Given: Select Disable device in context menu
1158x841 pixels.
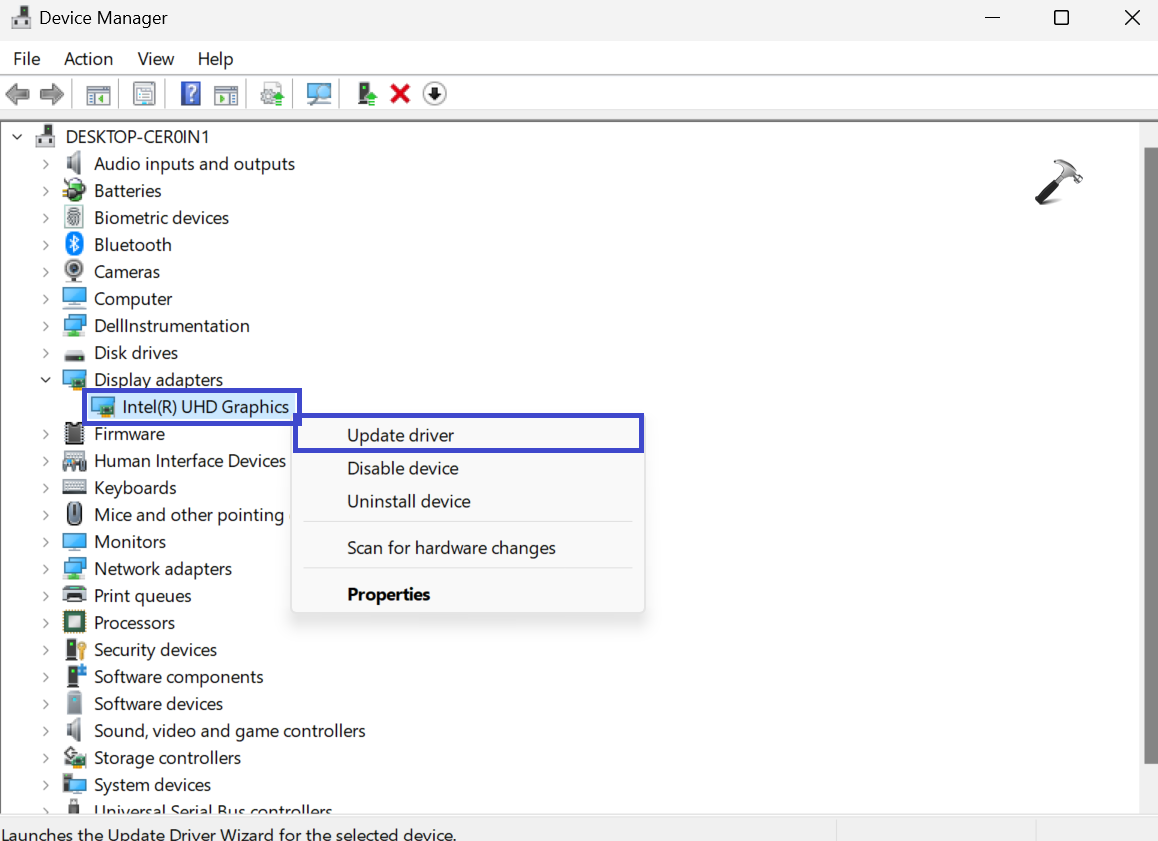Looking at the screenshot, I should pyautogui.click(x=402, y=468).
